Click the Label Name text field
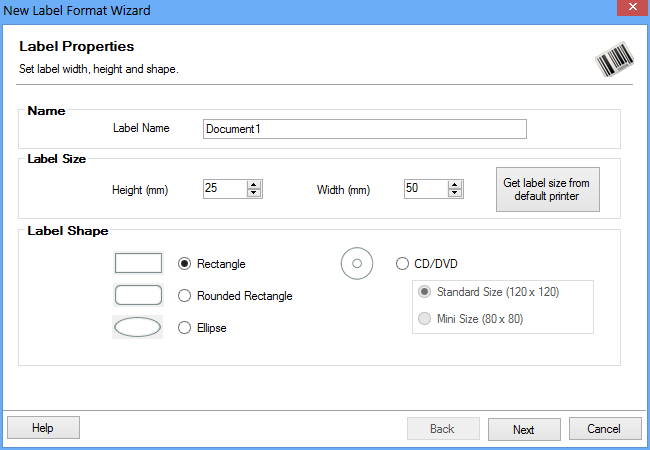Screen dimensions: 650x450 tap(364, 129)
